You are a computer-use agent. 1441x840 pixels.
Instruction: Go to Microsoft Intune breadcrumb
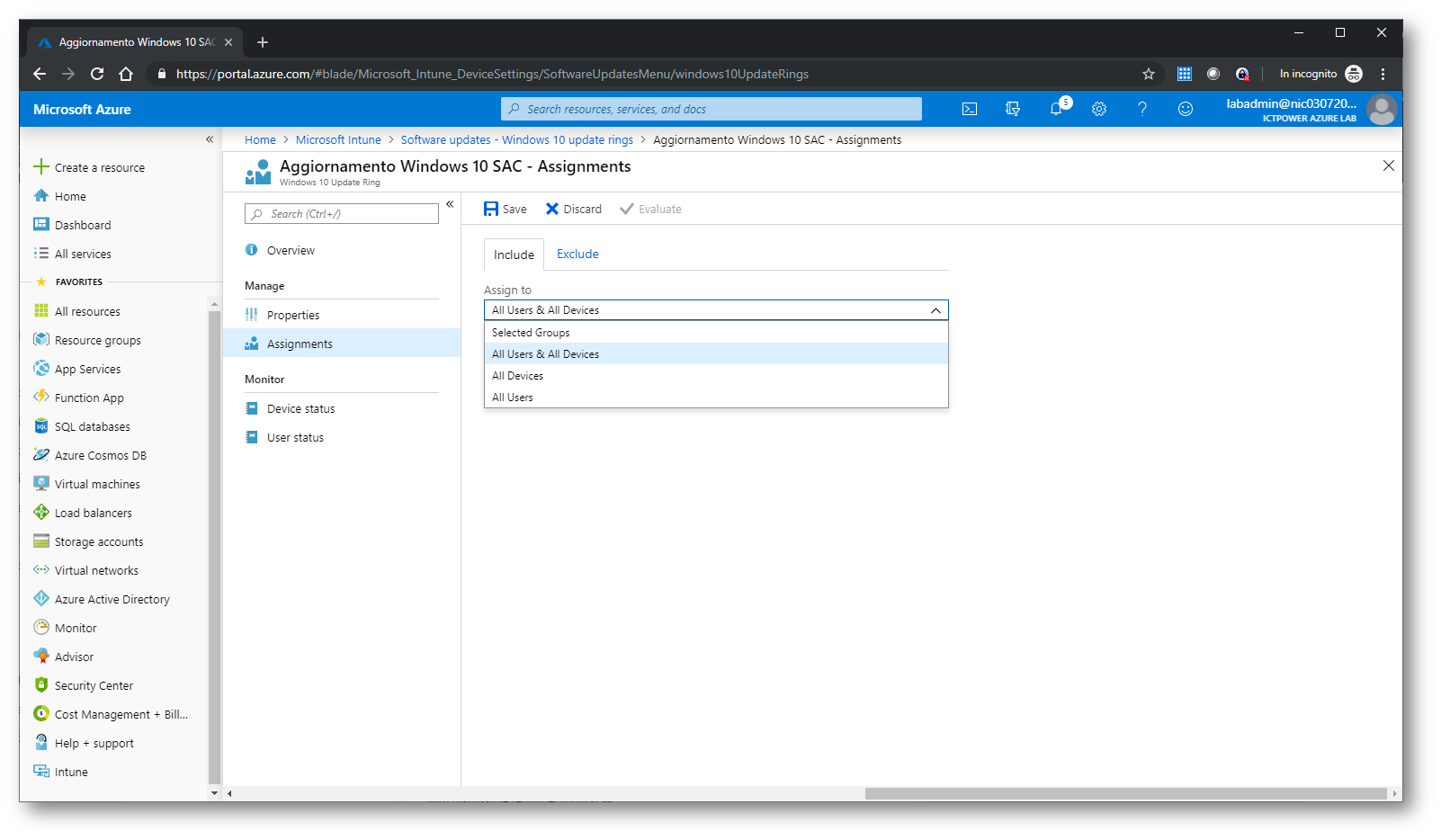click(338, 139)
